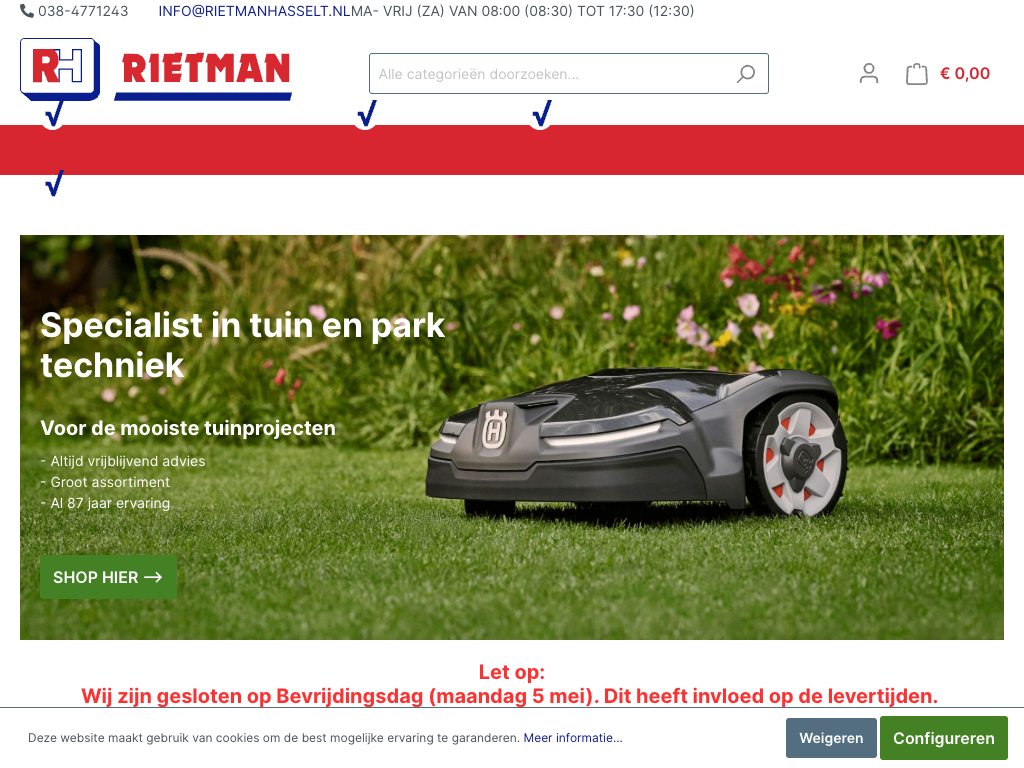Viewport: 1024px width, 768px height.
Task: Click the SHOP HIER button
Action: 108,577
